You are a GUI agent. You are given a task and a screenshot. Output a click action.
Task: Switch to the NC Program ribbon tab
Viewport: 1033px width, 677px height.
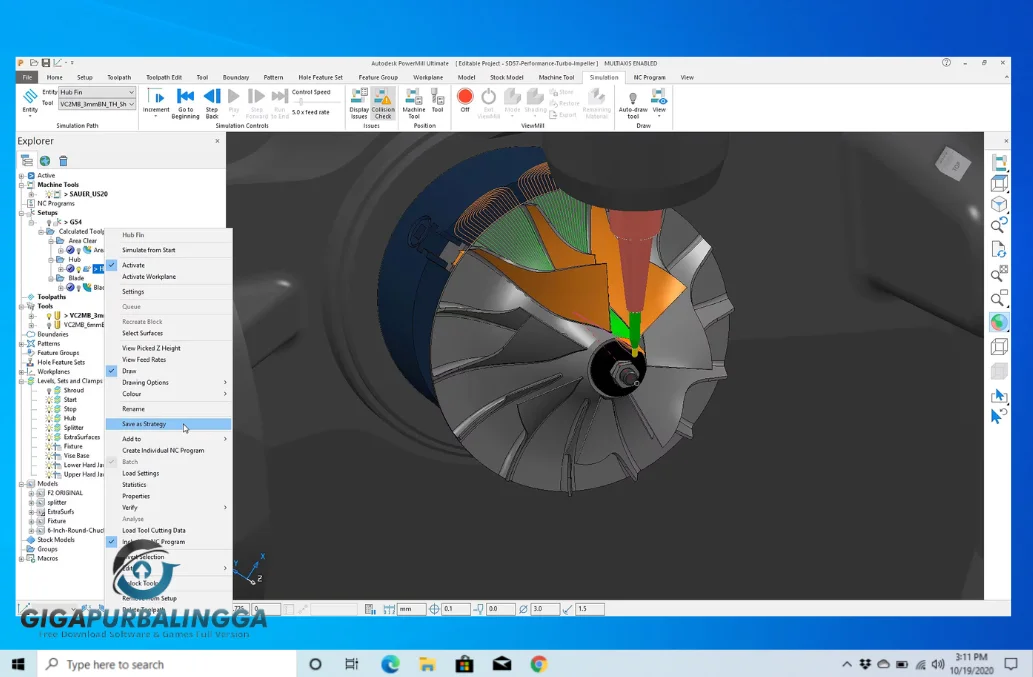(x=649, y=76)
